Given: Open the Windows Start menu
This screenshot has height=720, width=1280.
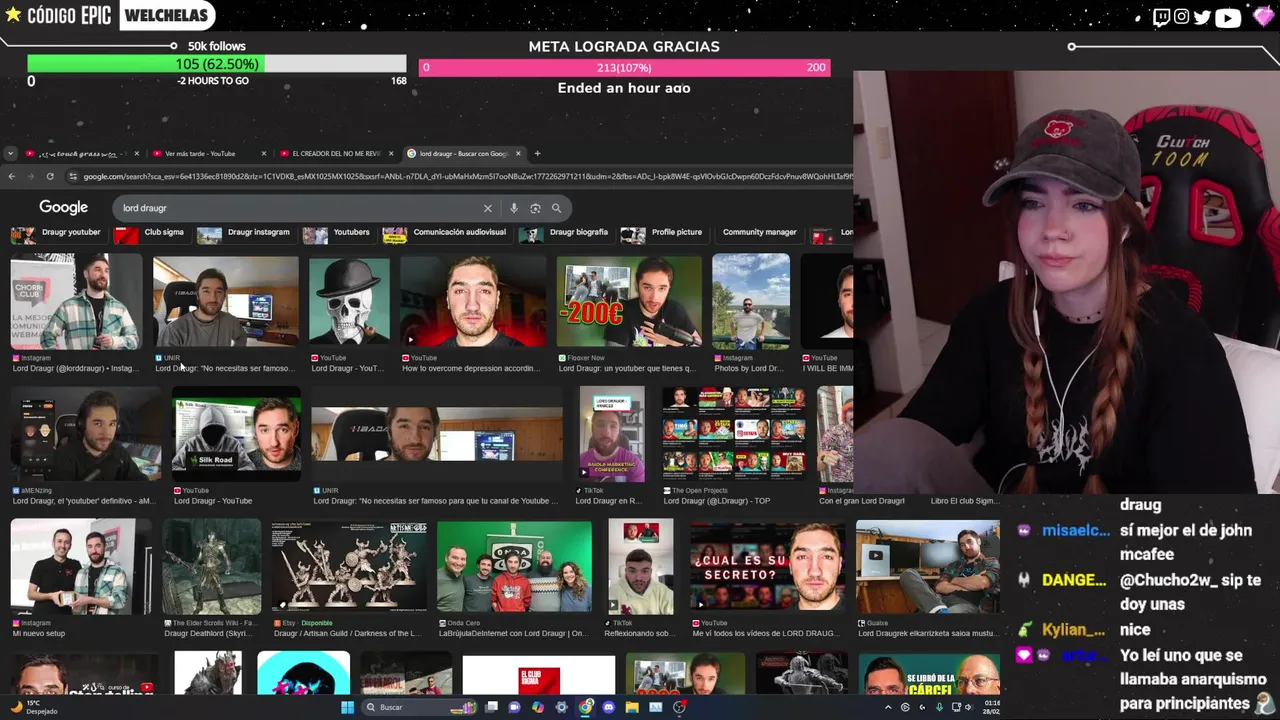Looking at the screenshot, I should (347, 707).
